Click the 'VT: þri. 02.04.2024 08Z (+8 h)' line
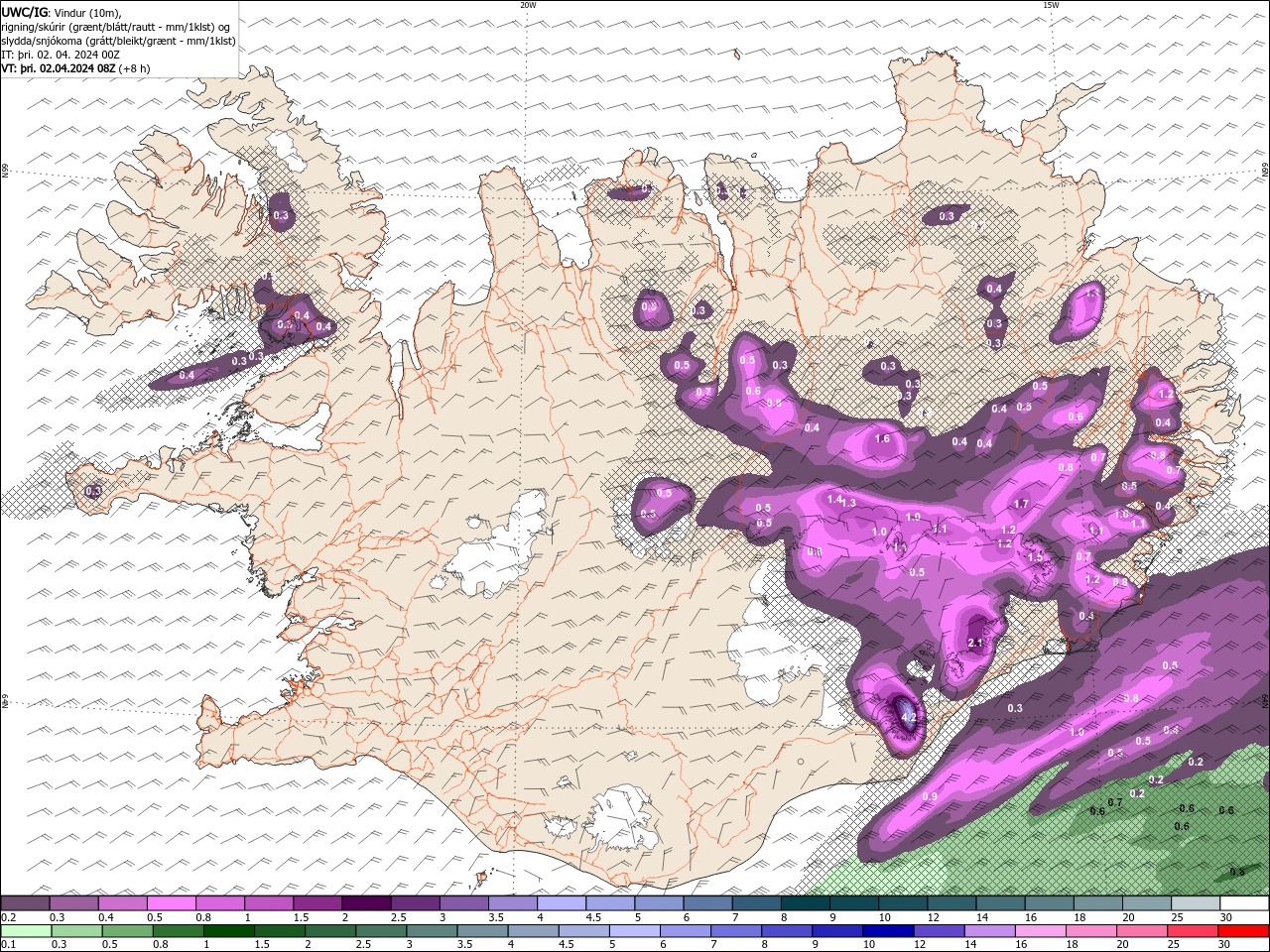 pyautogui.click(x=76, y=68)
